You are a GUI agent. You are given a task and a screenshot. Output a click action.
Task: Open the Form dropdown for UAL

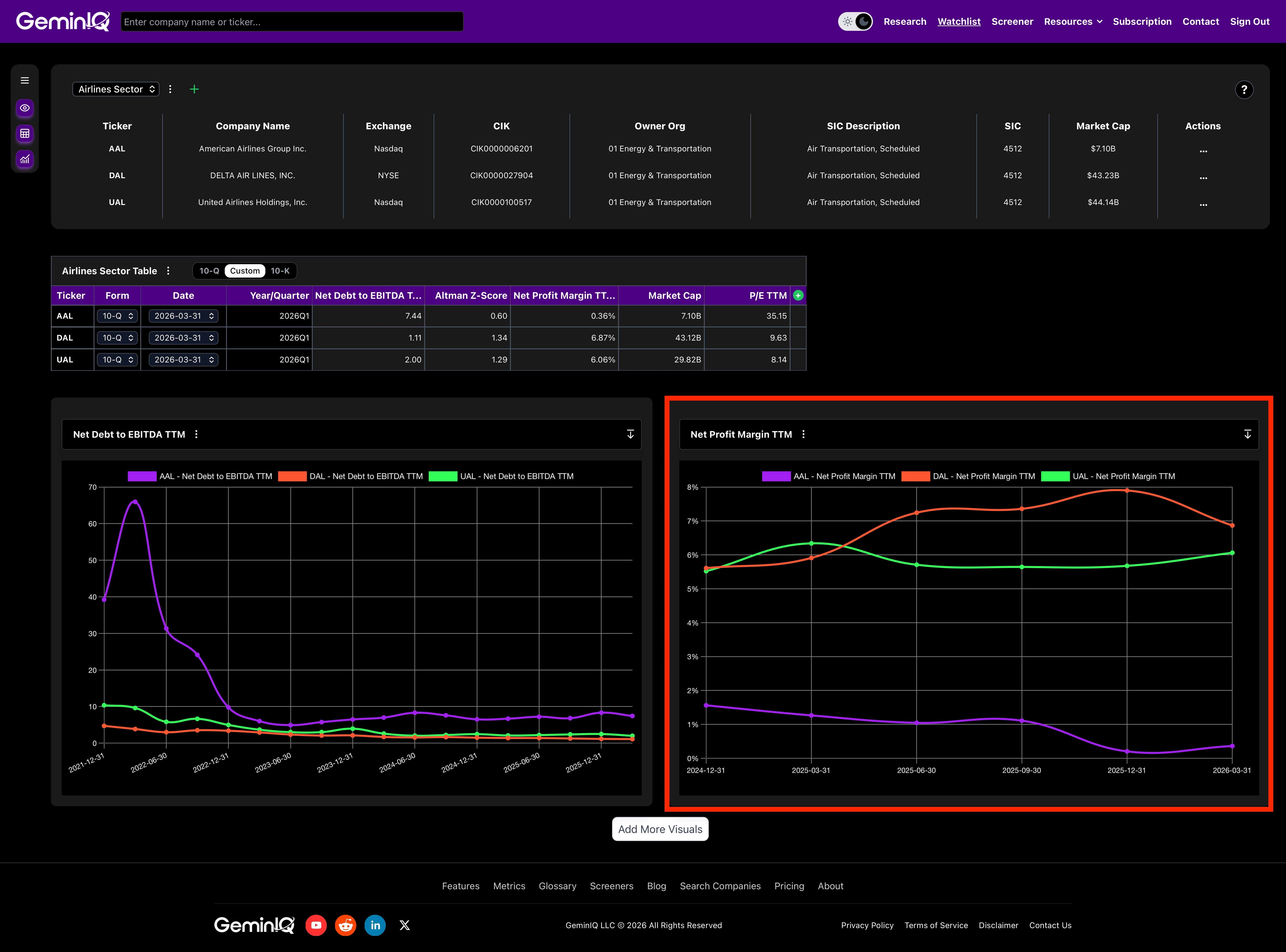117,360
